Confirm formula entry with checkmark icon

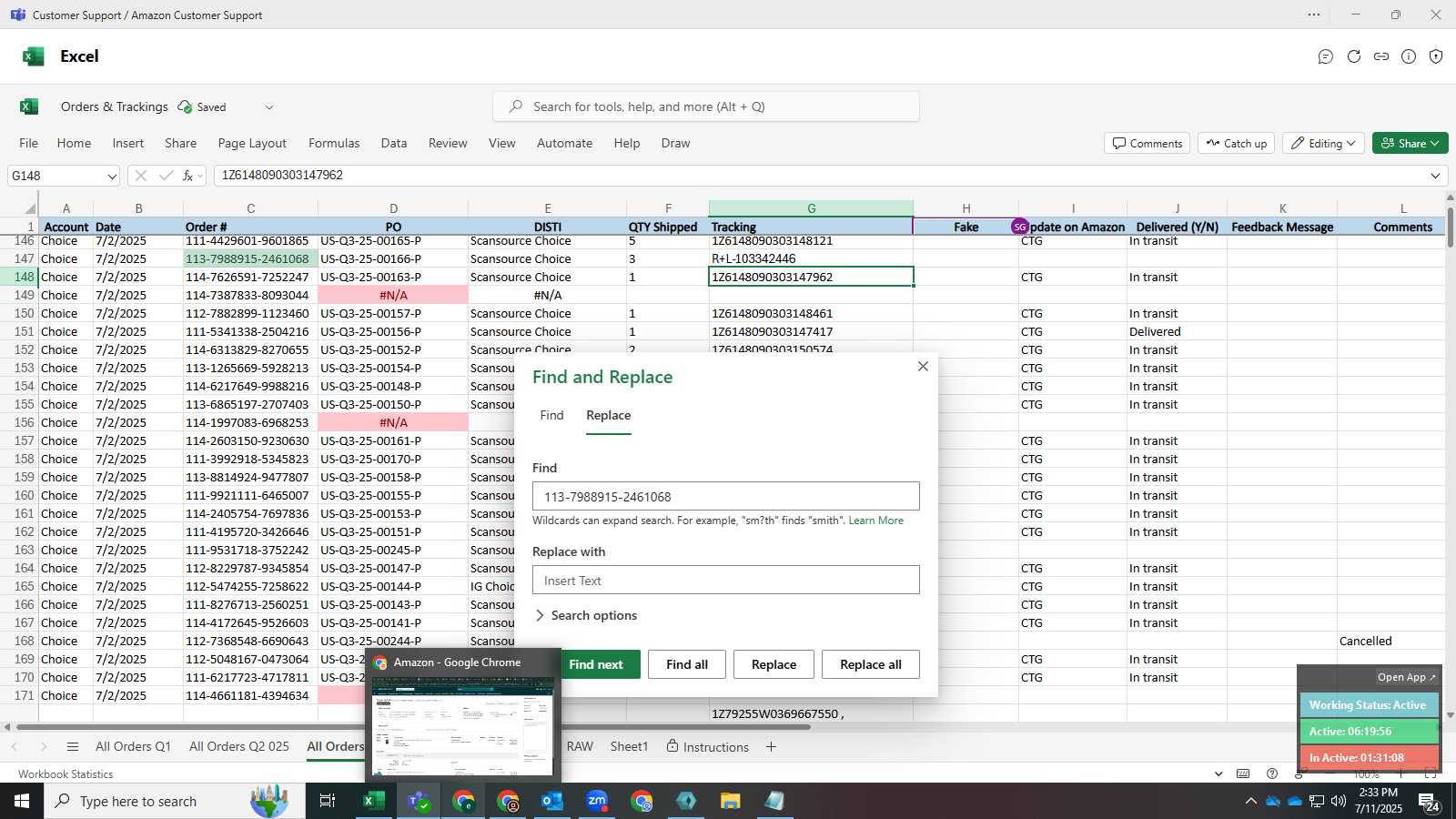166,176
